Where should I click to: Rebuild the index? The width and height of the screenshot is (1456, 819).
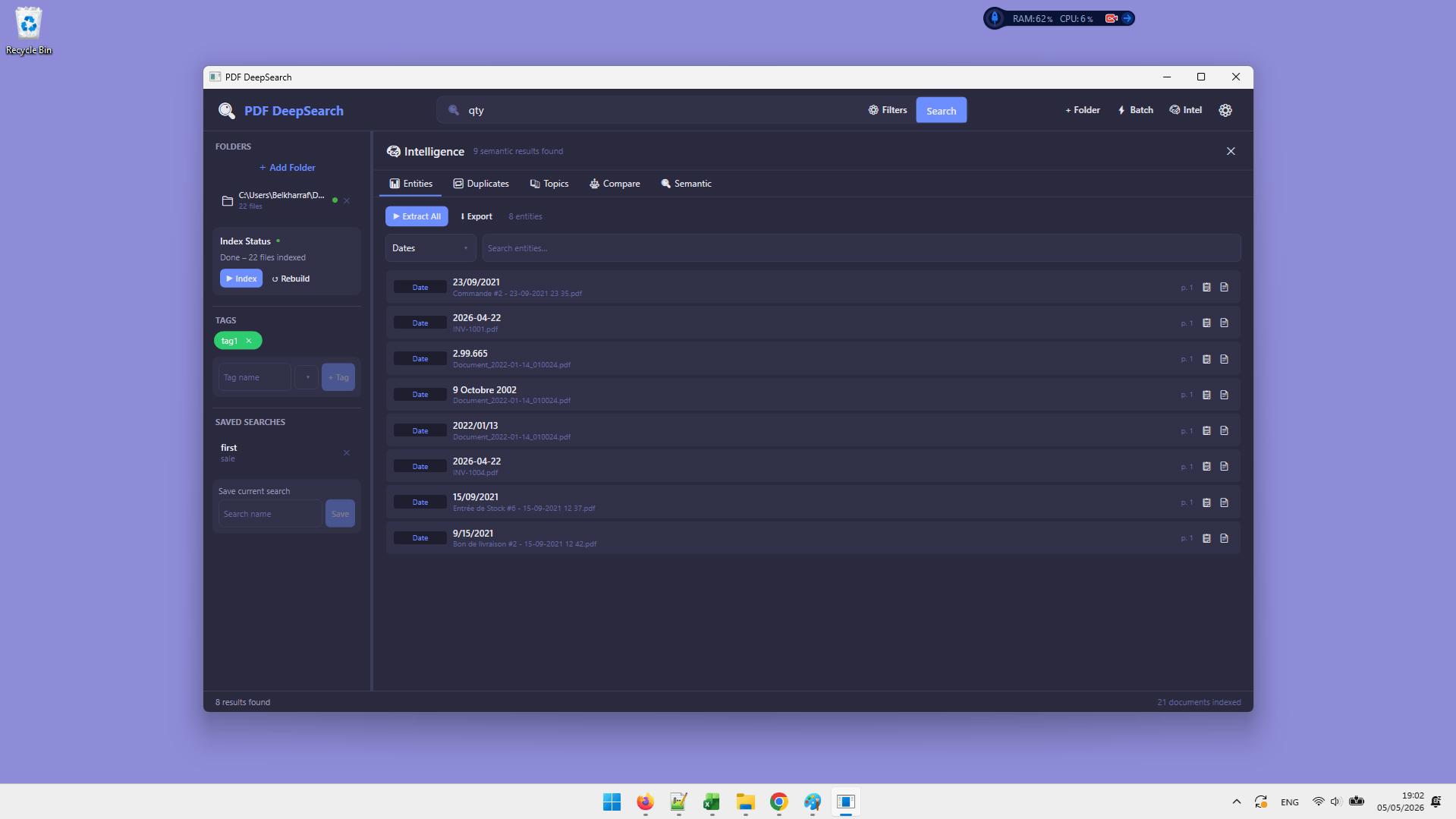coord(291,279)
